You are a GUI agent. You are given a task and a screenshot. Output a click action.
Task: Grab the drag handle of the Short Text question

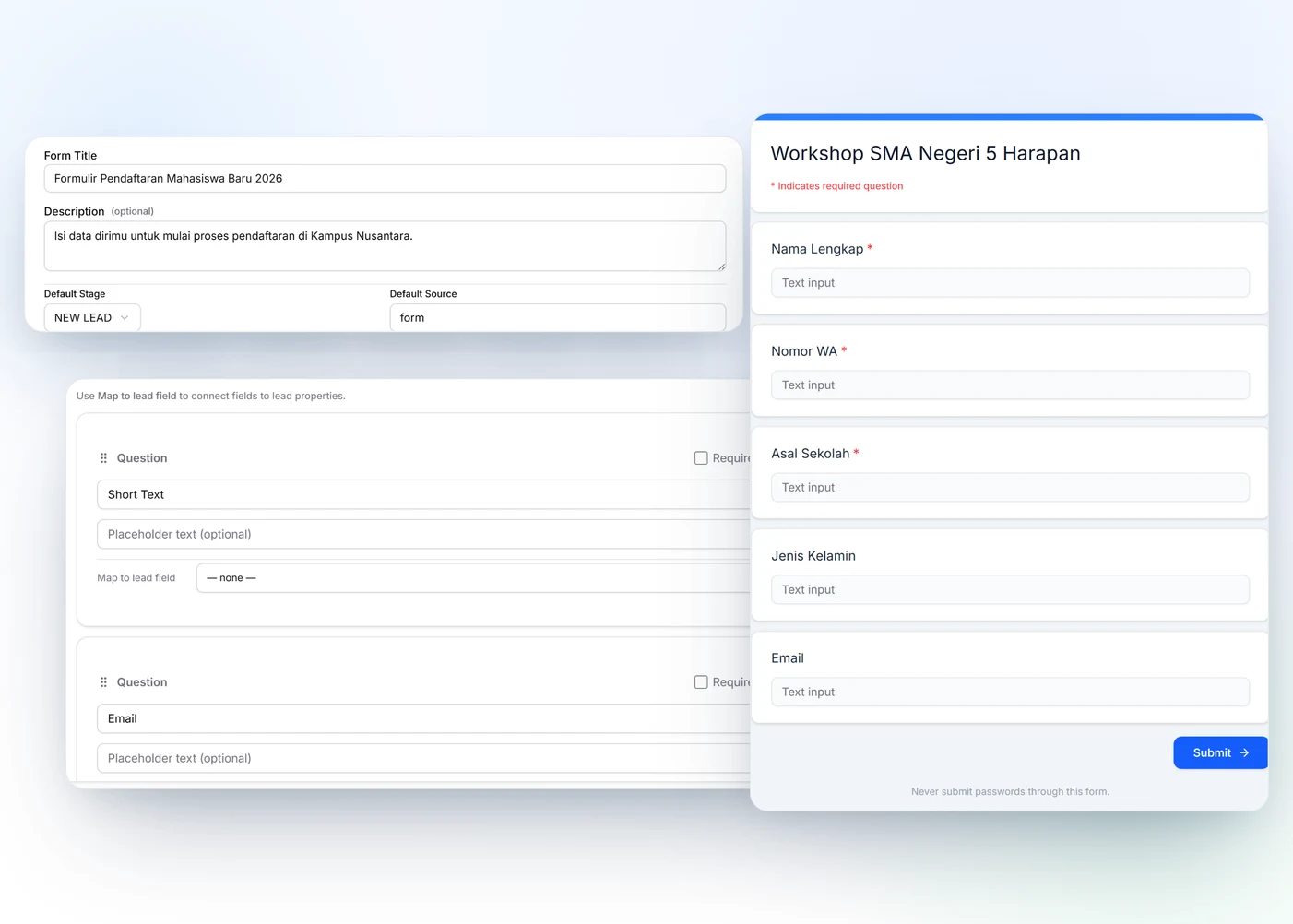[103, 458]
